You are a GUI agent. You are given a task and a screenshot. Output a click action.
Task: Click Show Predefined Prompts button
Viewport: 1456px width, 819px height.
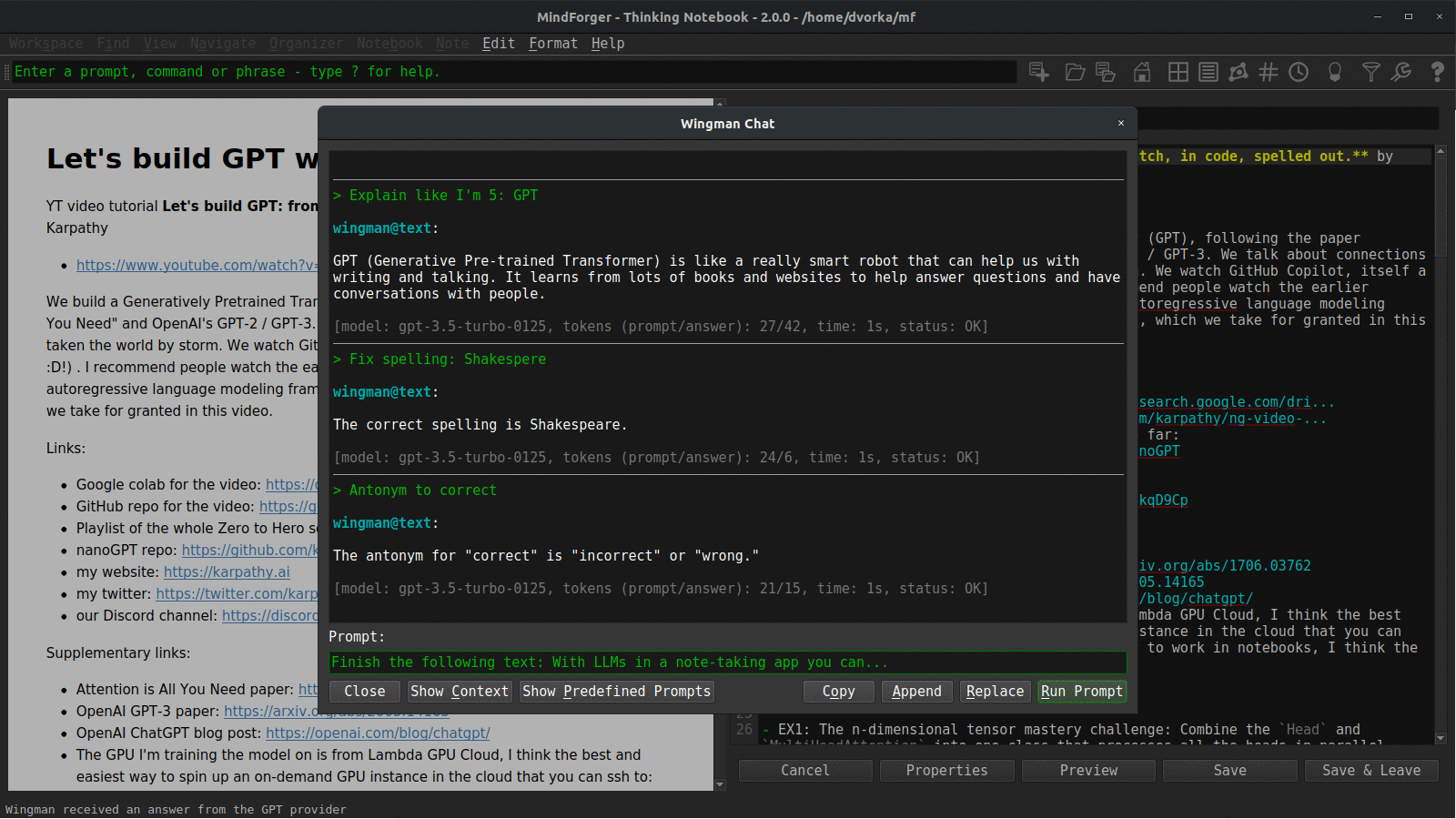tap(617, 692)
